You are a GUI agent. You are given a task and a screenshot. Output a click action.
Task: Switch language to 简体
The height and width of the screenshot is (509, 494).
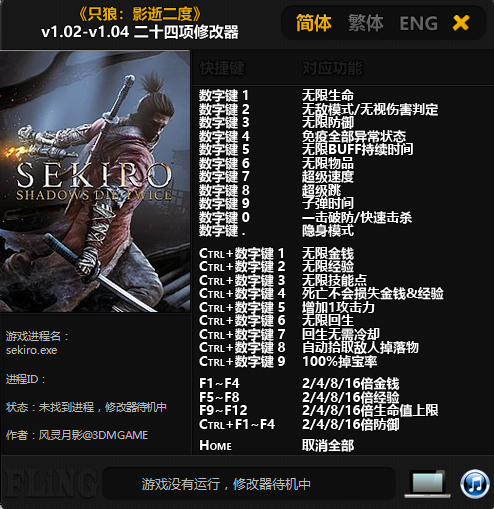tap(314, 23)
